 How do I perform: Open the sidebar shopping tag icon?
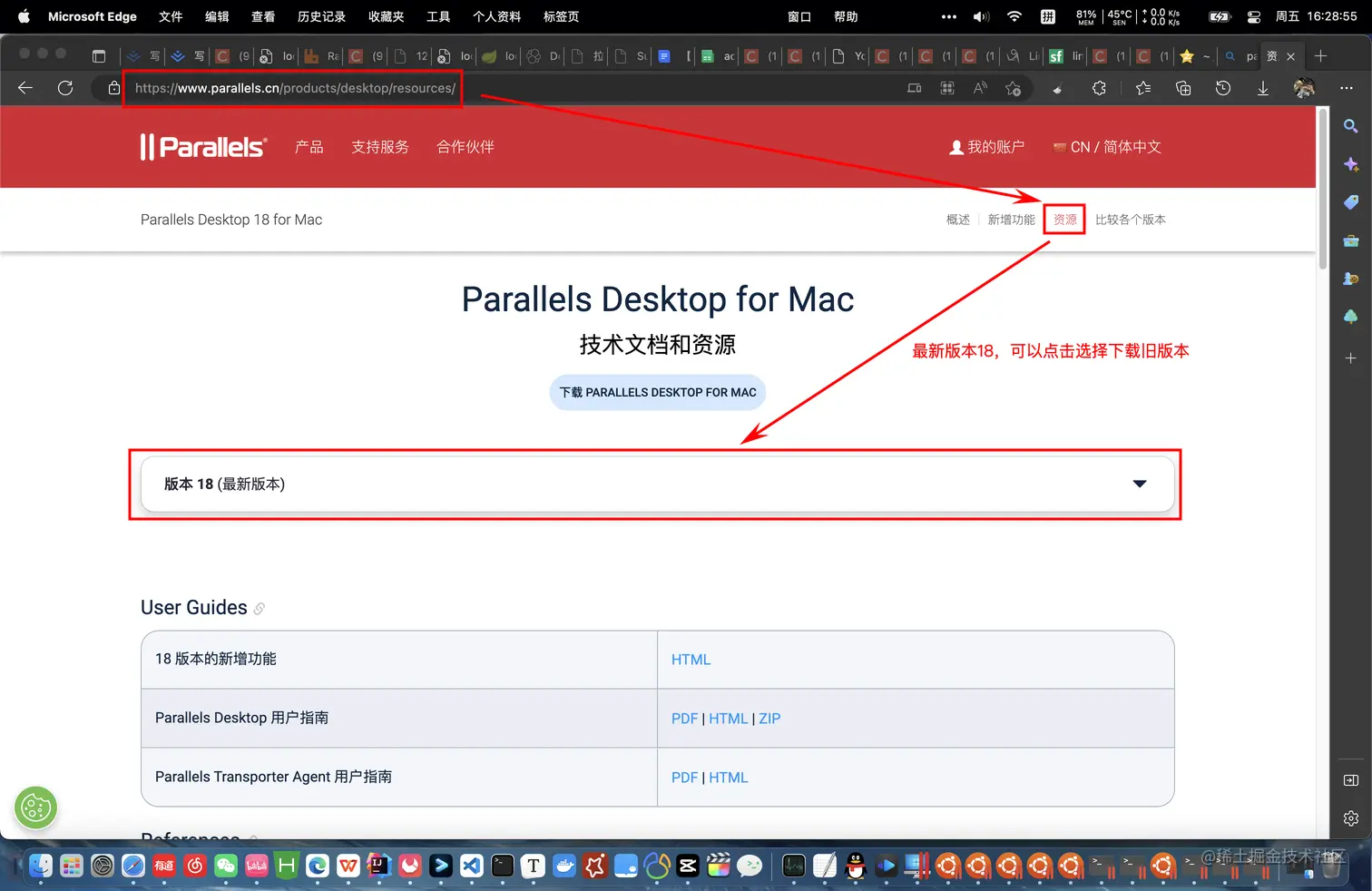(x=1351, y=202)
